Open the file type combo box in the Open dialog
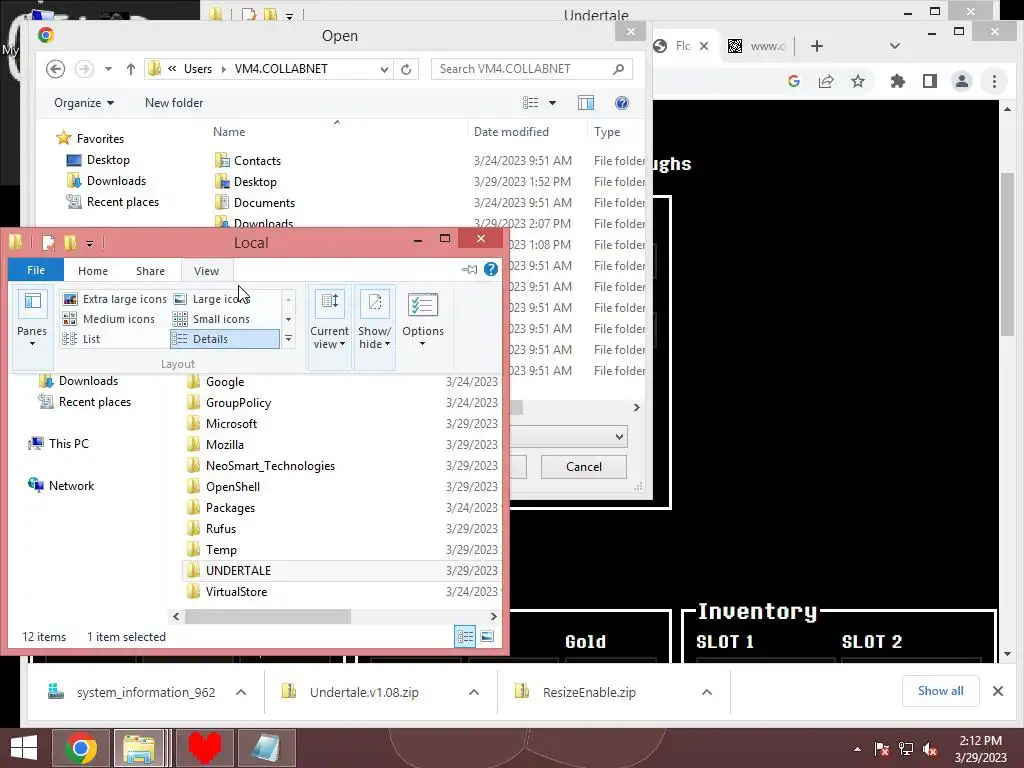 tap(569, 436)
